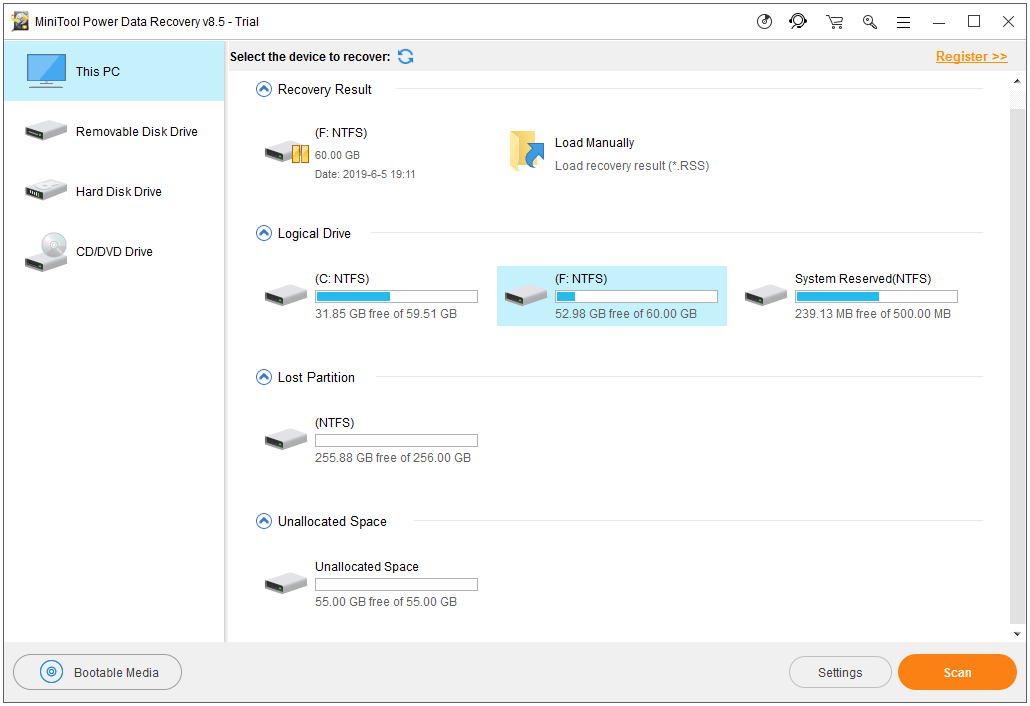Follow the Register >> link
This screenshot has height=706, width=1030.
tap(972, 56)
